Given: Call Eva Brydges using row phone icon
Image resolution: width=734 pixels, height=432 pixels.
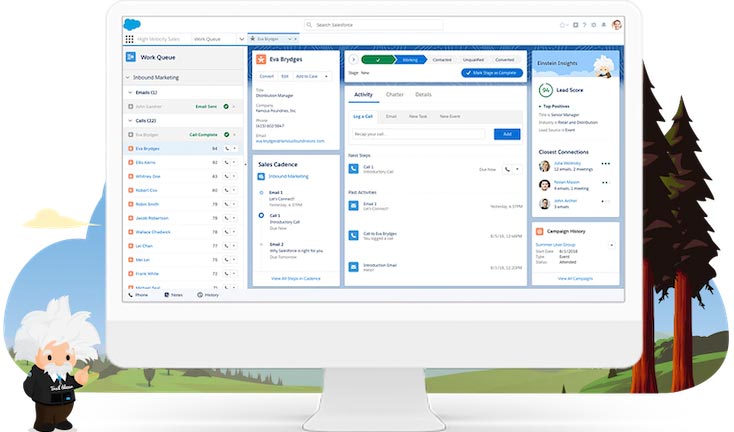Looking at the screenshot, I should coord(227,148).
